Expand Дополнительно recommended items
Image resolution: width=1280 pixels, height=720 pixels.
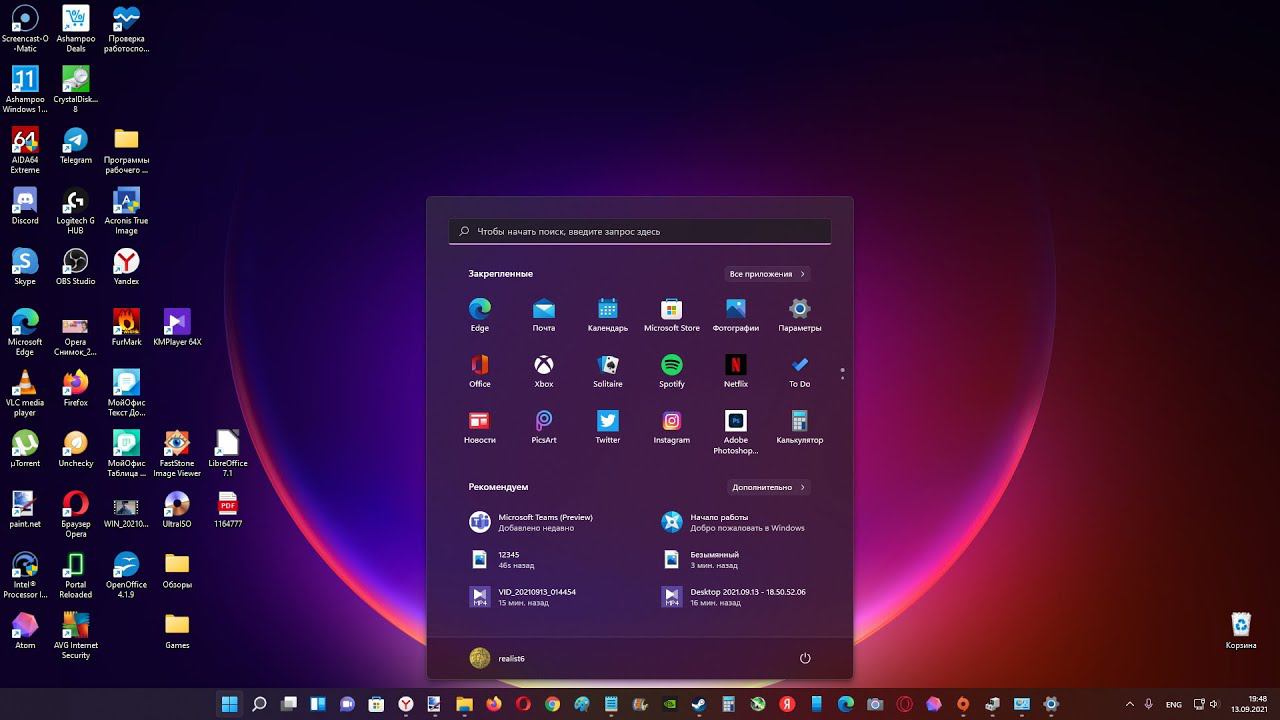pyautogui.click(x=768, y=487)
